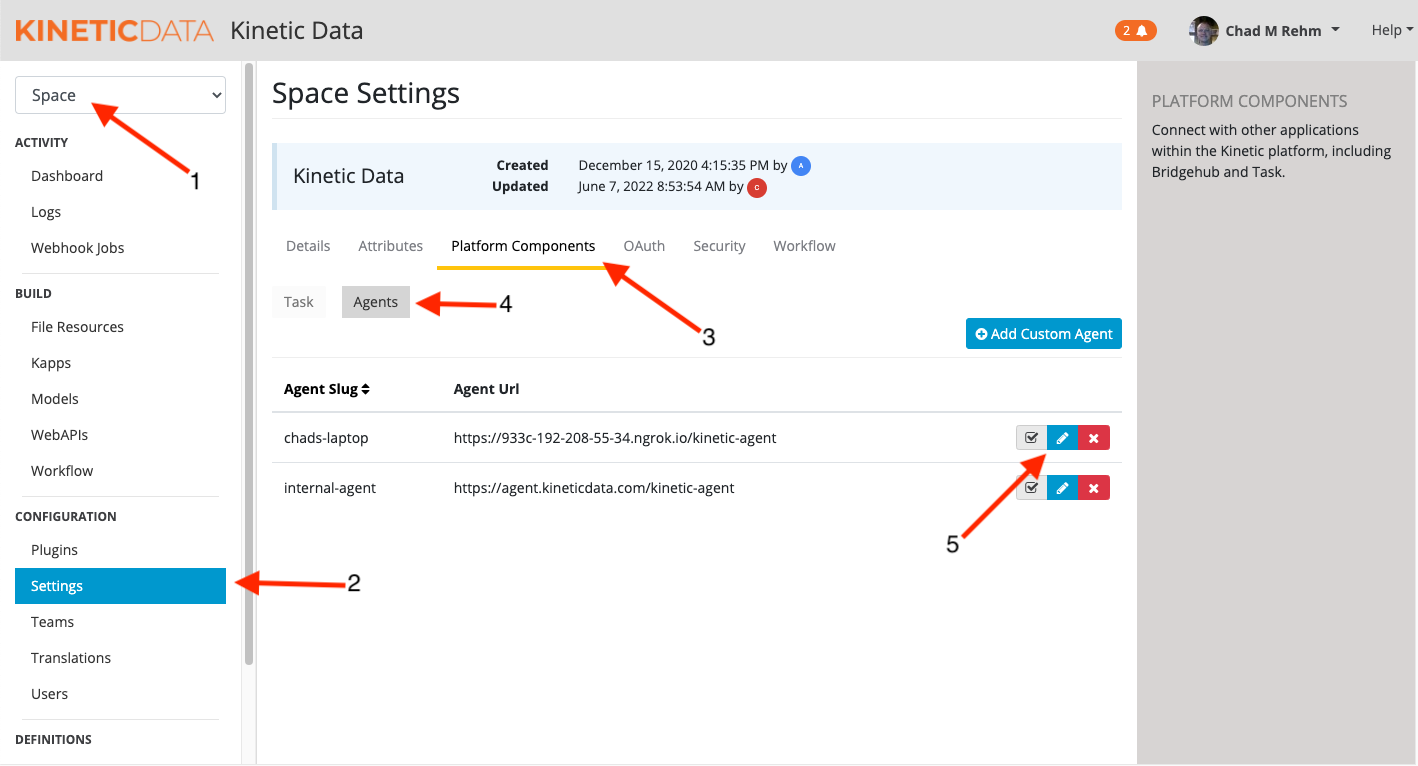1418x766 pixels.
Task: Click the ngrok.io kinetic-agent URL
Action: coord(615,438)
